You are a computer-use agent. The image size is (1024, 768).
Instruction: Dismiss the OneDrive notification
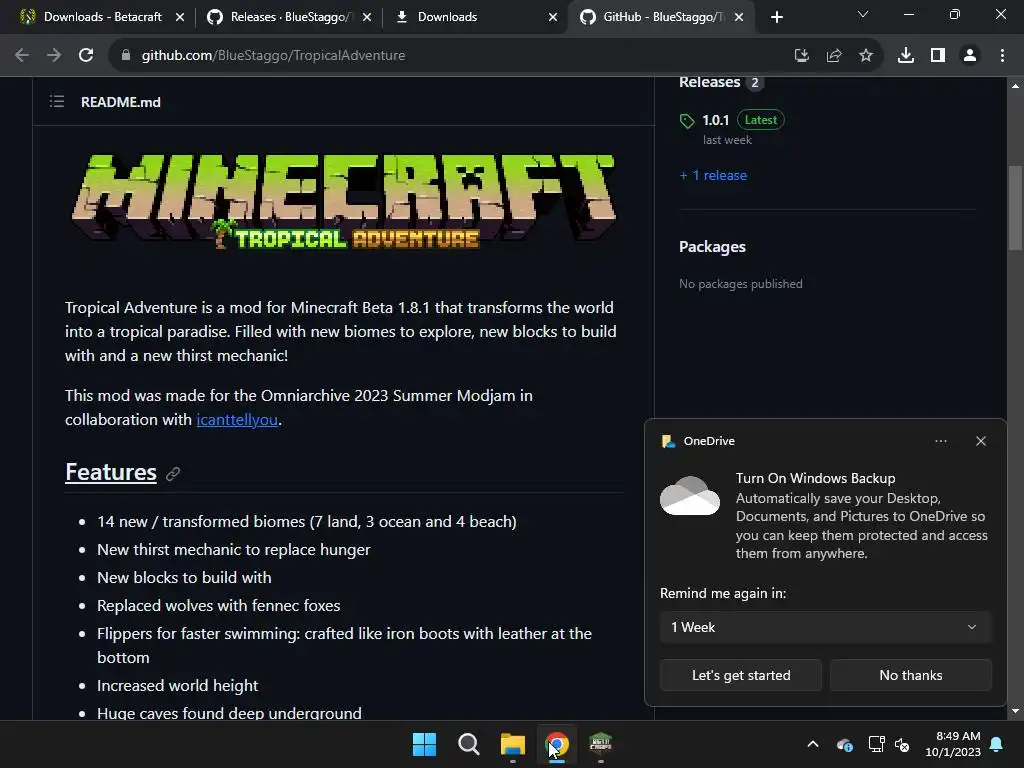point(981,441)
